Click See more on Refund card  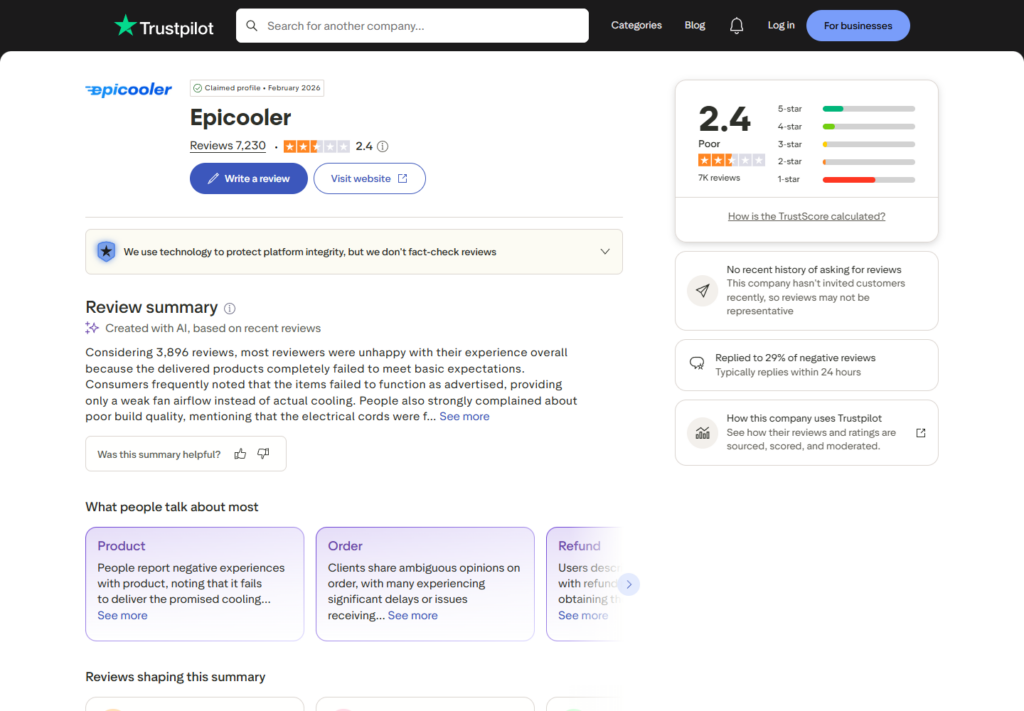[583, 616]
